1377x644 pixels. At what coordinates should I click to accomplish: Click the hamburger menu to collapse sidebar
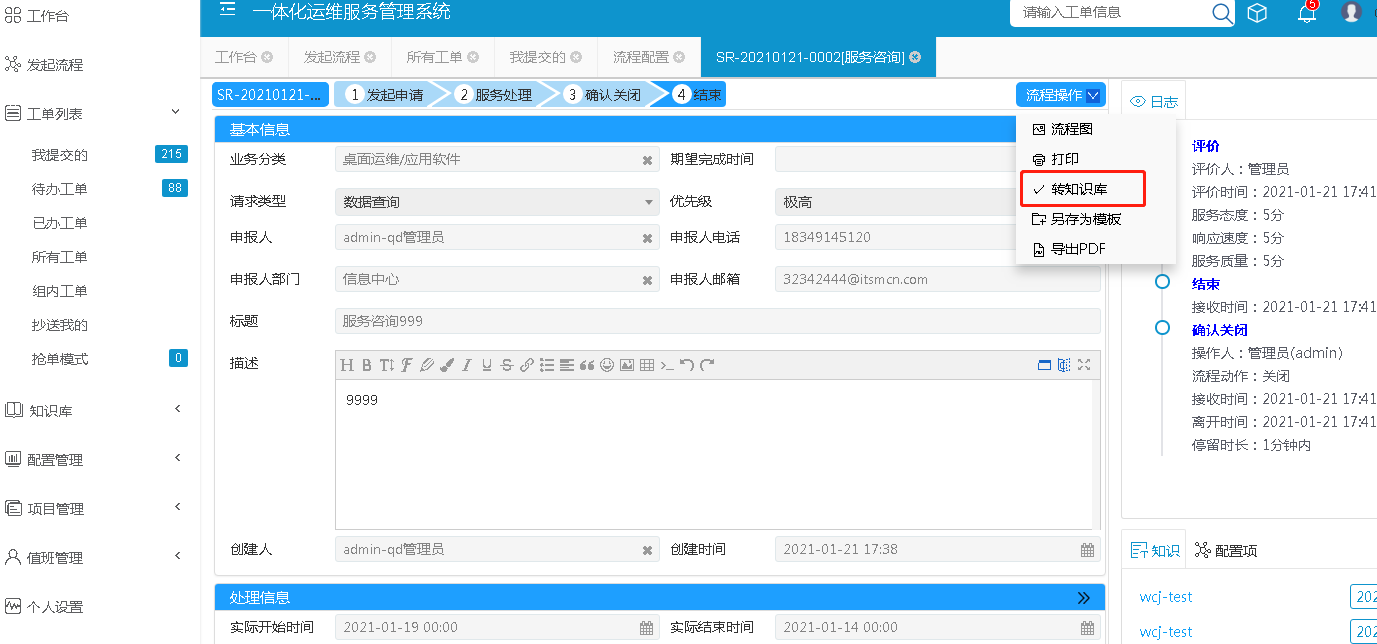pos(228,10)
